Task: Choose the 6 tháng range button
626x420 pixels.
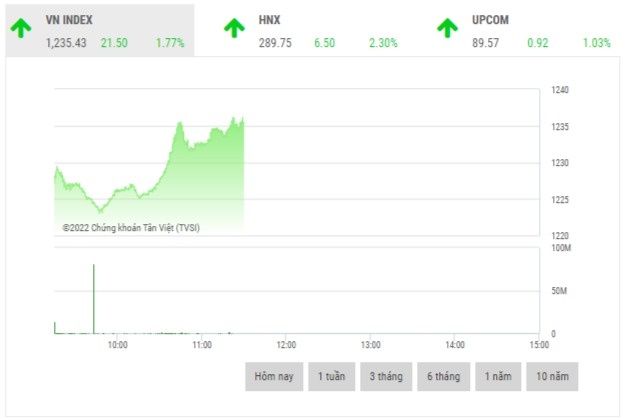Action: point(442,376)
